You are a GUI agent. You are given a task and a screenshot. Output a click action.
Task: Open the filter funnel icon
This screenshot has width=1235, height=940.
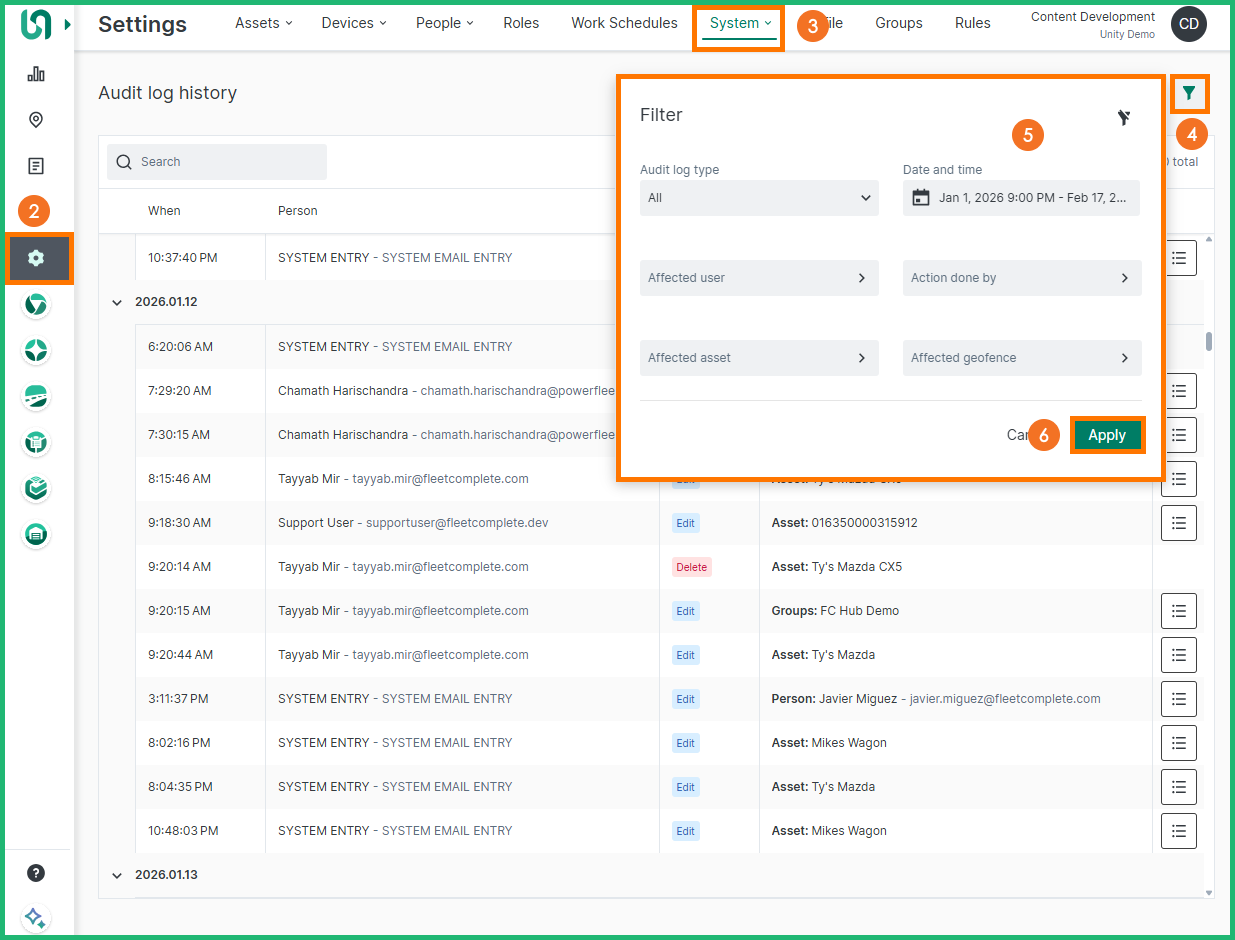pos(1188,94)
